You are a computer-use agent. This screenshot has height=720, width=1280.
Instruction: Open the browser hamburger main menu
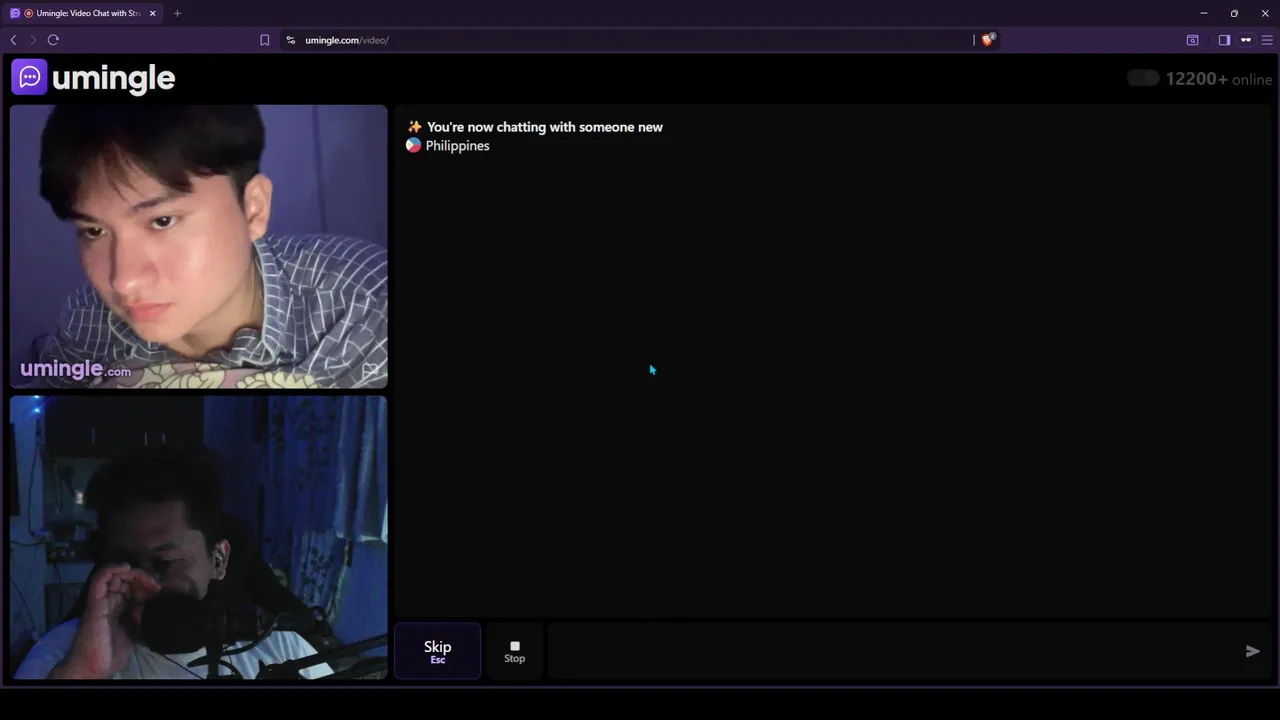tap(1267, 40)
